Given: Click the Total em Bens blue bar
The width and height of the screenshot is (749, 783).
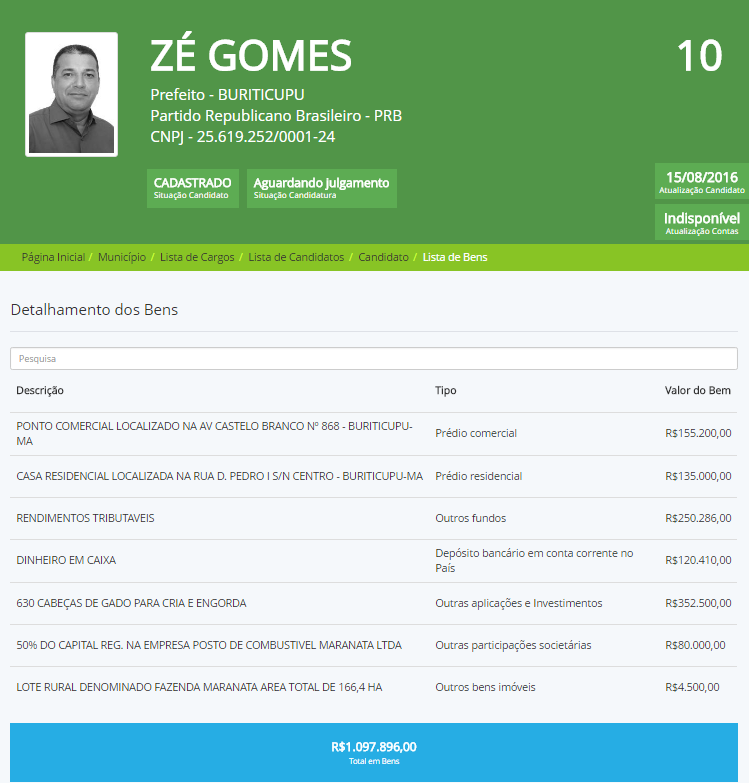Looking at the screenshot, I should pos(374,752).
